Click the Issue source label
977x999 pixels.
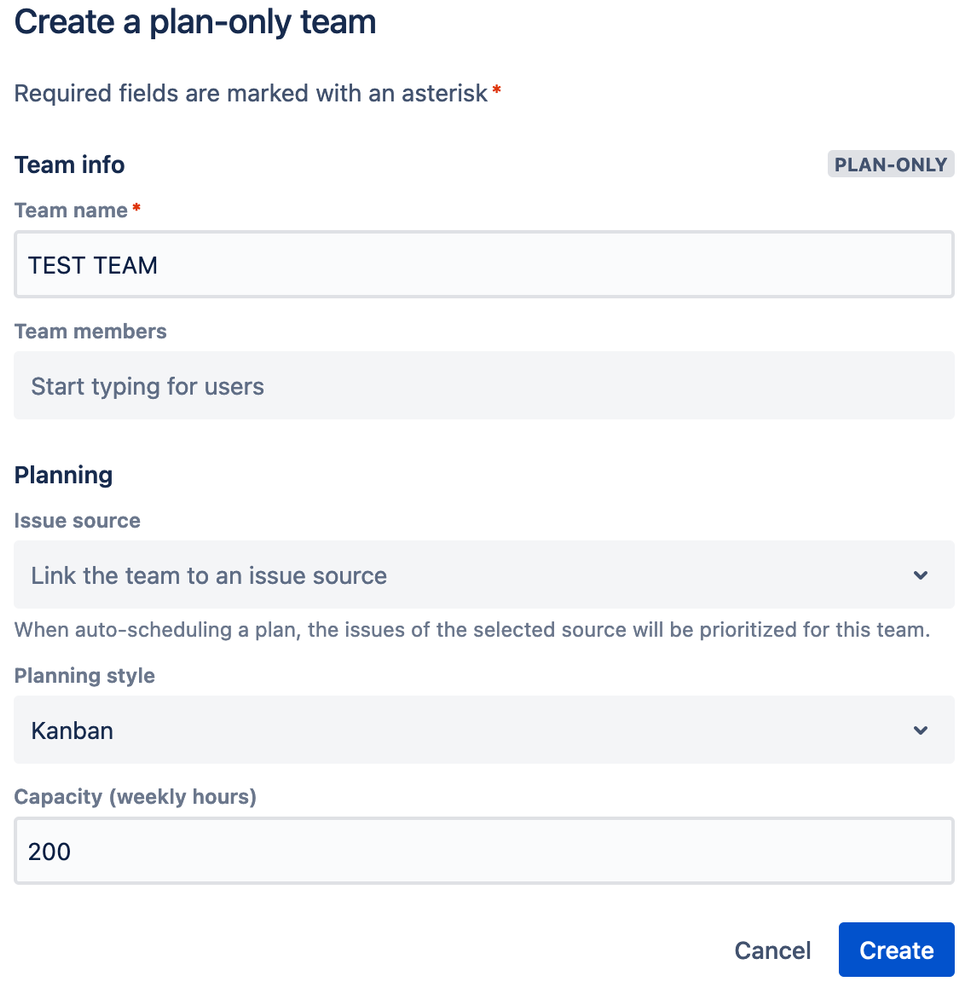[77, 520]
